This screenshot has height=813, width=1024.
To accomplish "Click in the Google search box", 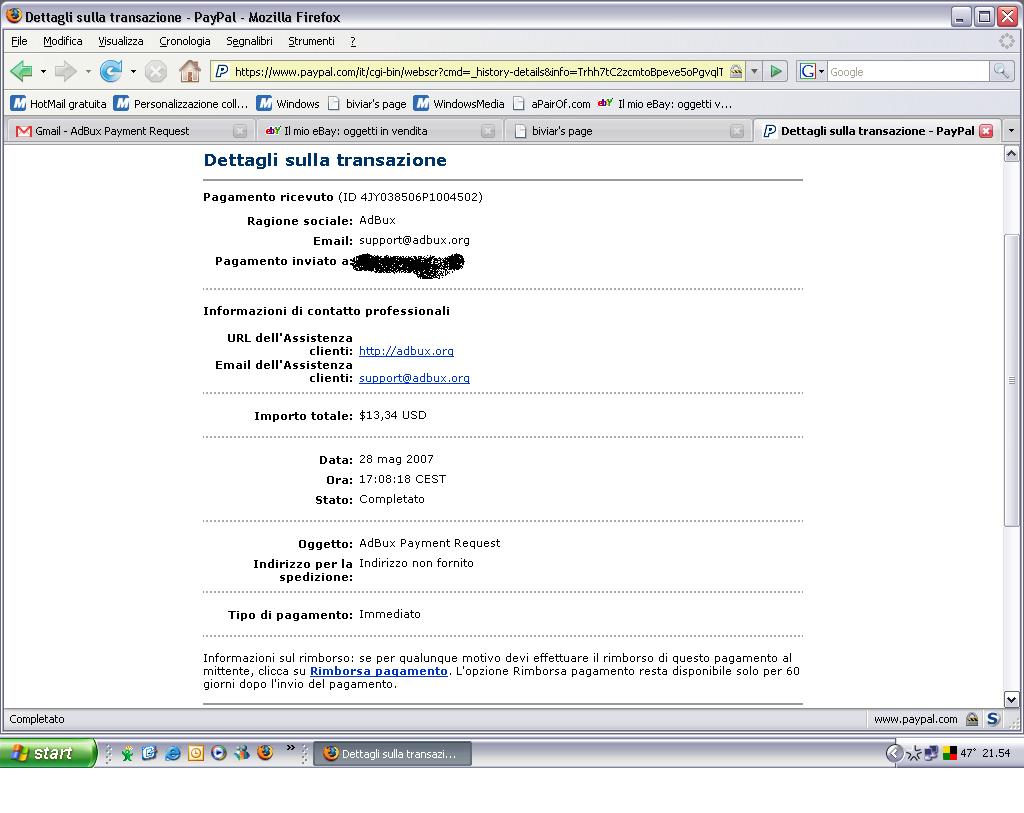I will coord(908,71).
